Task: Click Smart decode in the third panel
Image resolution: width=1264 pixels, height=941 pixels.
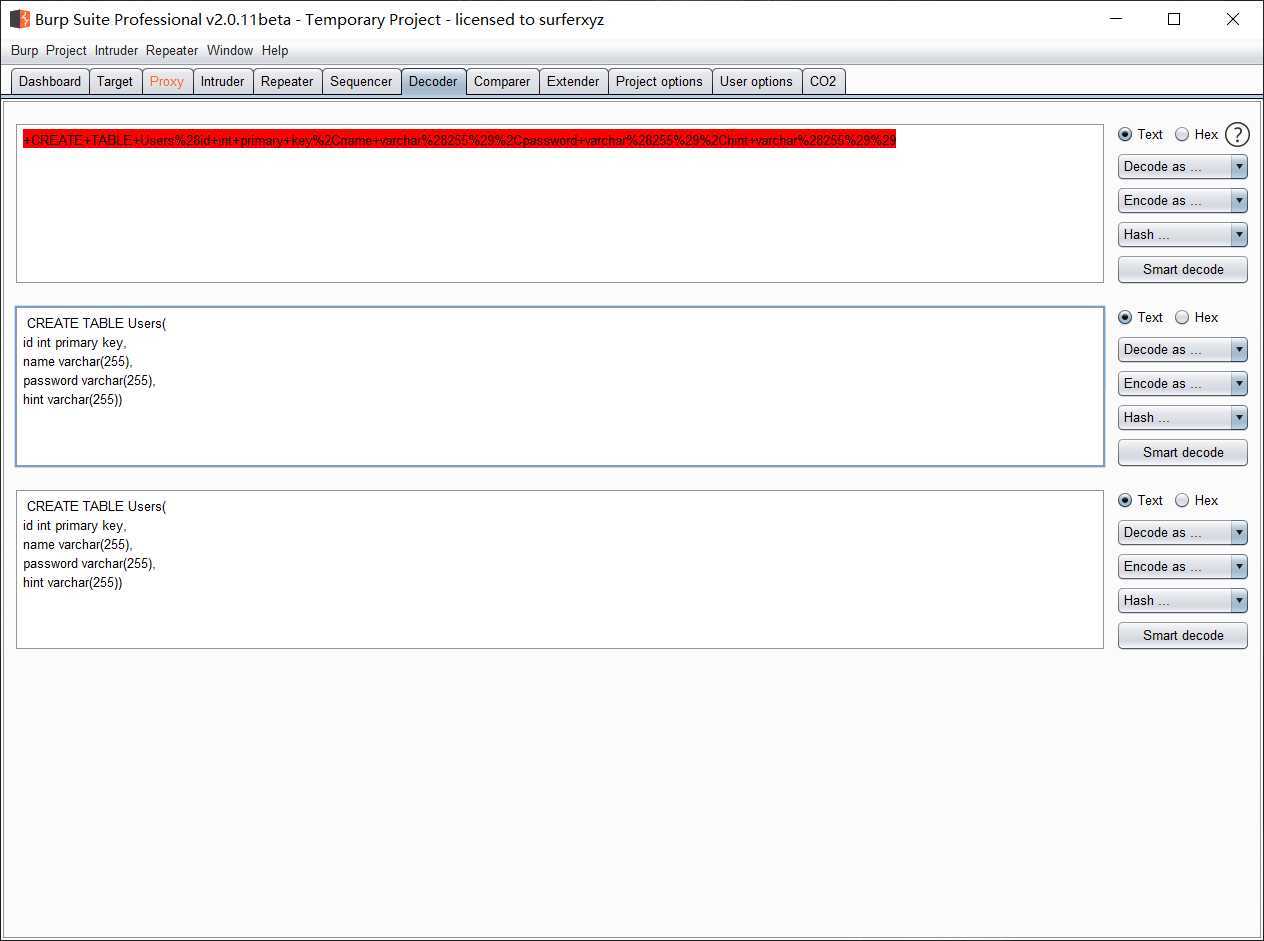Action: pyautogui.click(x=1183, y=635)
